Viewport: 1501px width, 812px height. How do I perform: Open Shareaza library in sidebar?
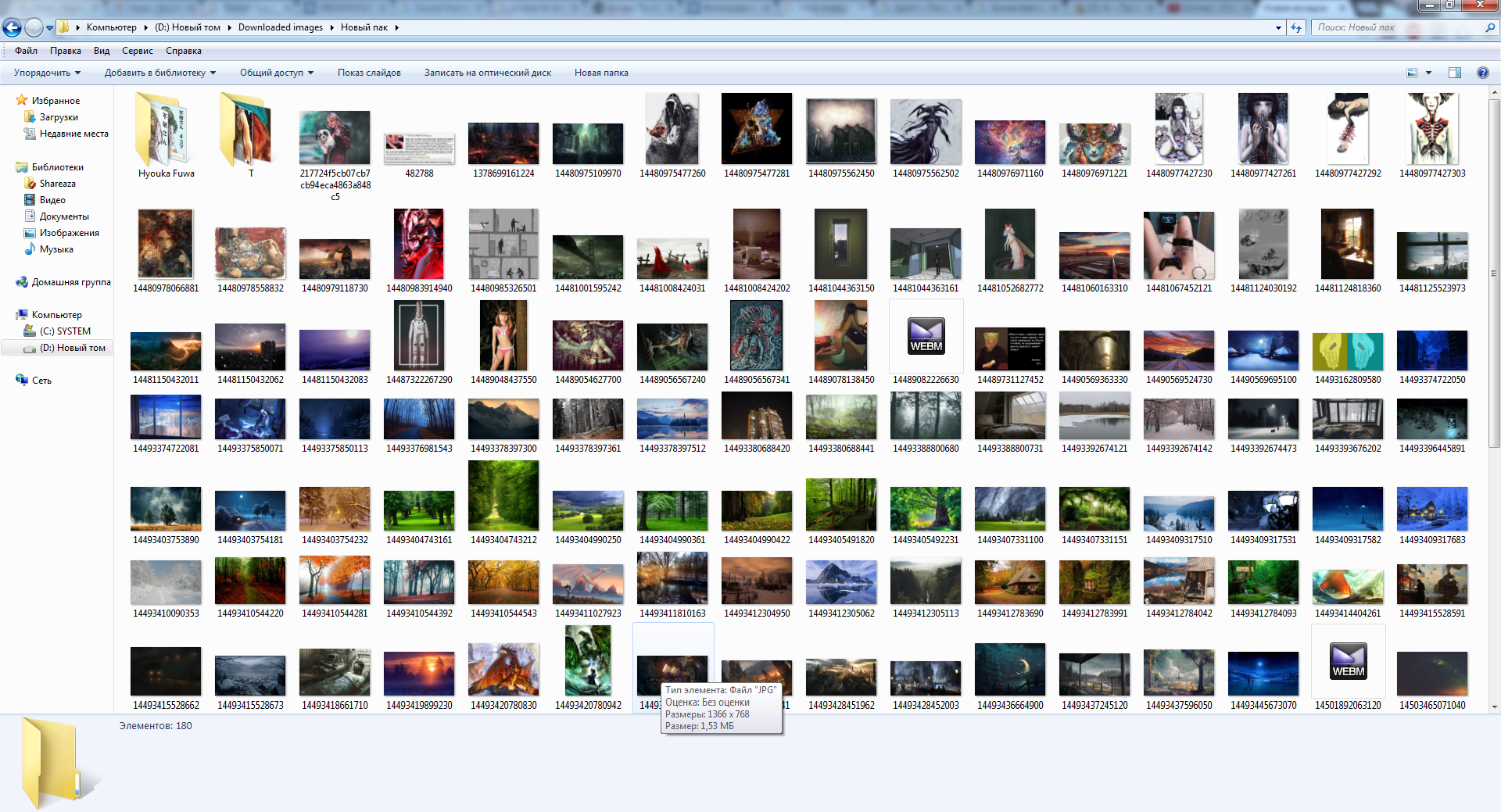(x=57, y=184)
